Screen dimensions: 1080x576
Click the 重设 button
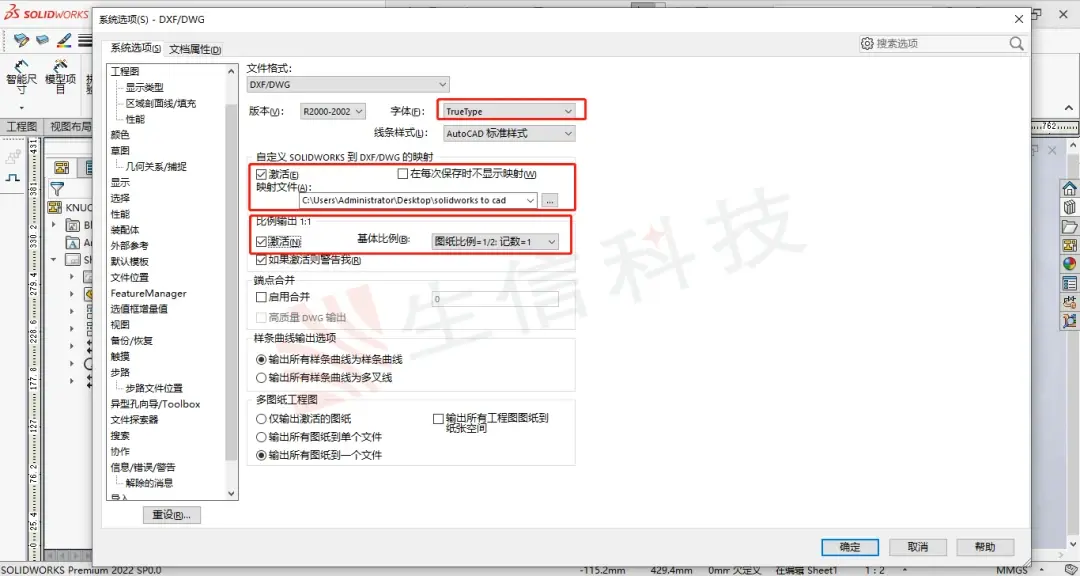tap(172, 515)
